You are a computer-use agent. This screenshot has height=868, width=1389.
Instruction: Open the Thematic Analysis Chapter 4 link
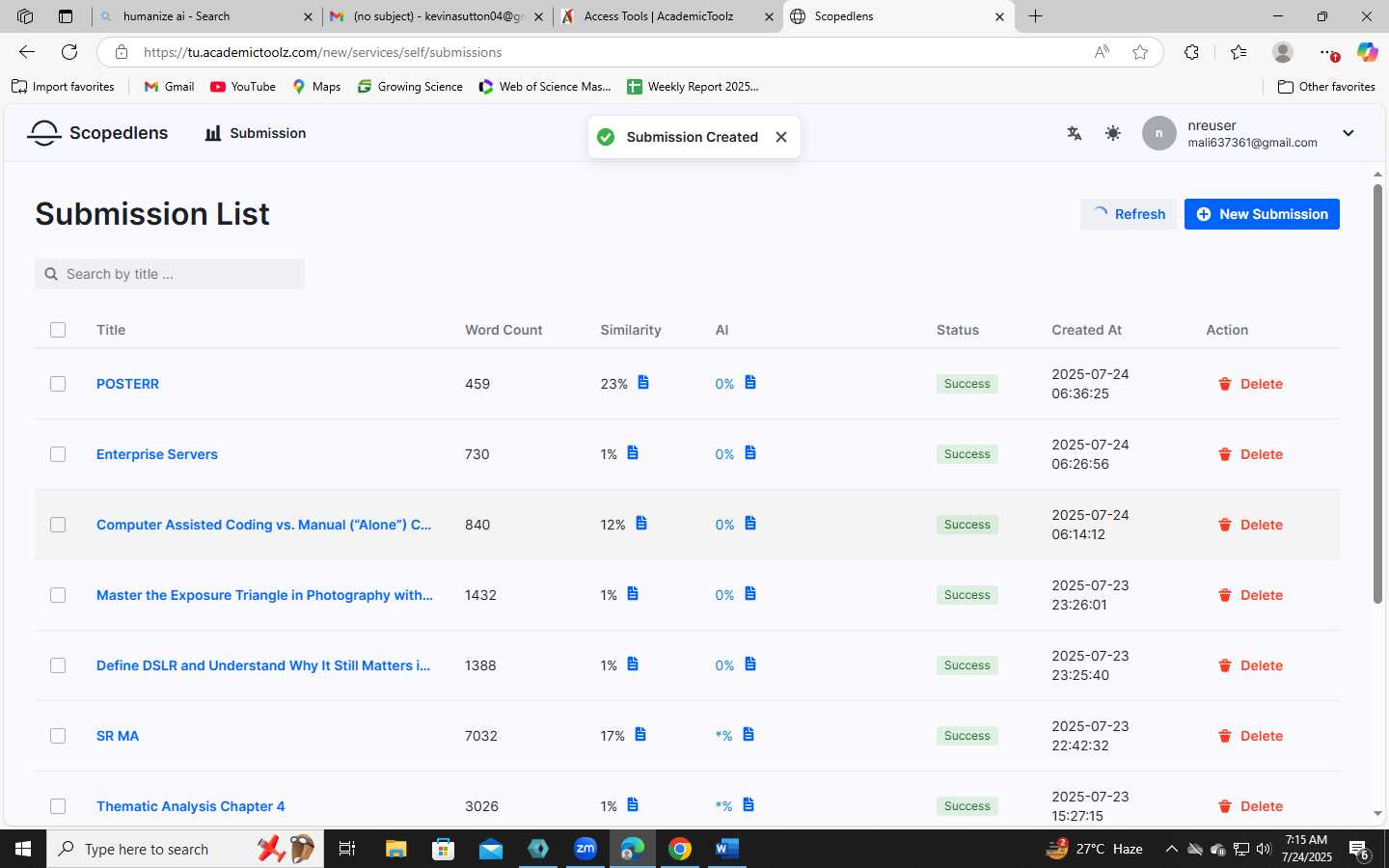click(x=191, y=806)
